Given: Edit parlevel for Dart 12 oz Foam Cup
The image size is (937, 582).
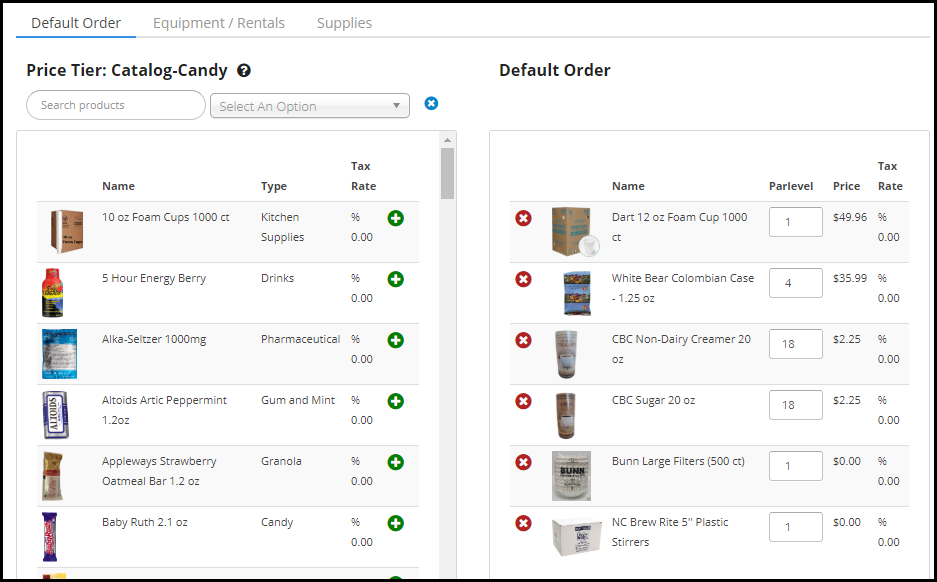Looking at the screenshot, I should [795, 222].
